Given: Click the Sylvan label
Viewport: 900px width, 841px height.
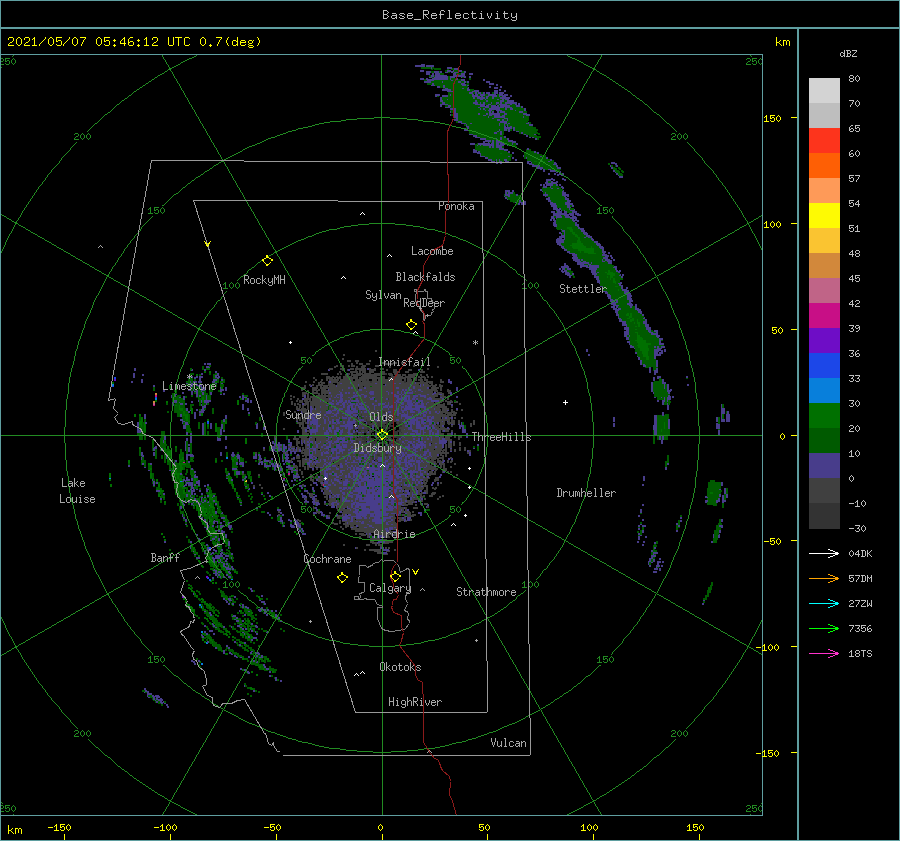Looking at the screenshot, I should coord(383,295).
